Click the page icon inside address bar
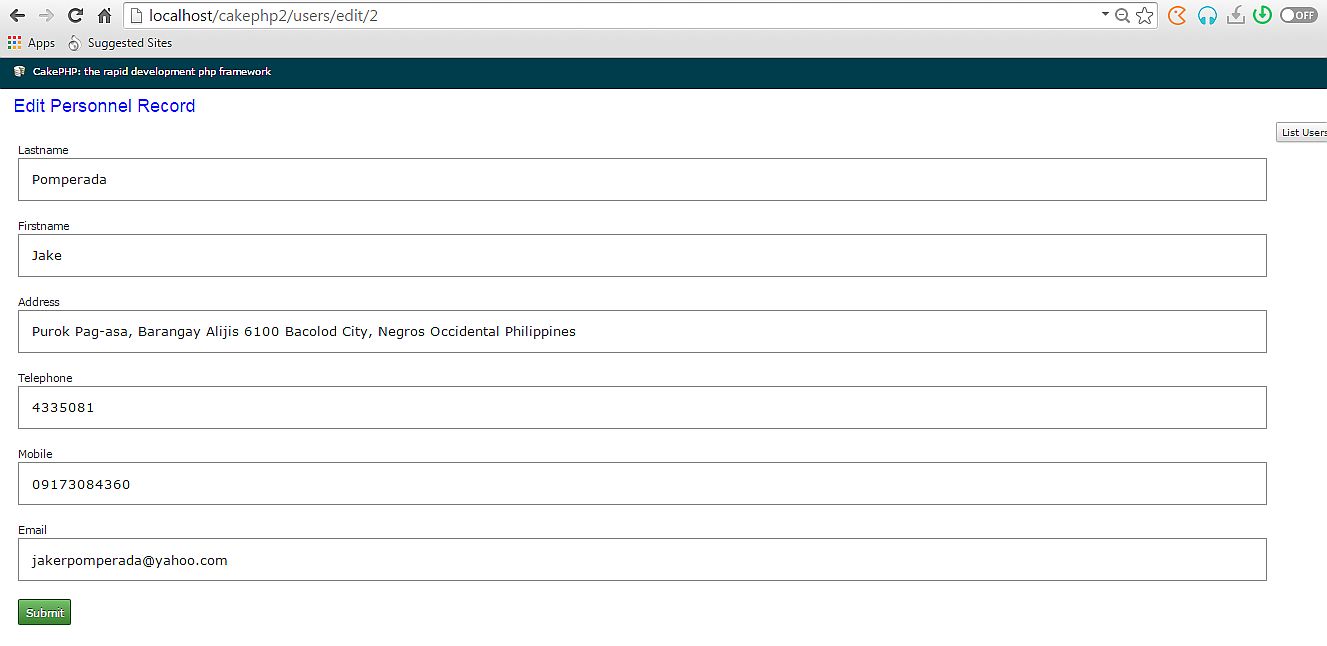Image resolution: width=1327 pixels, height=646 pixels. (137, 15)
